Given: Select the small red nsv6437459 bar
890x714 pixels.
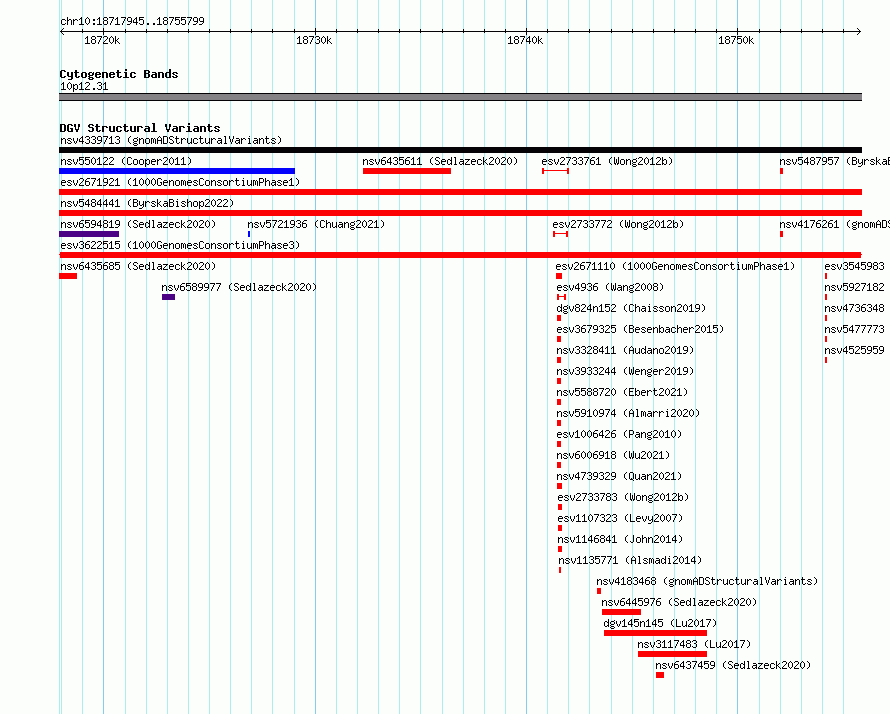Looking at the screenshot, I should [x=660, y=675].
